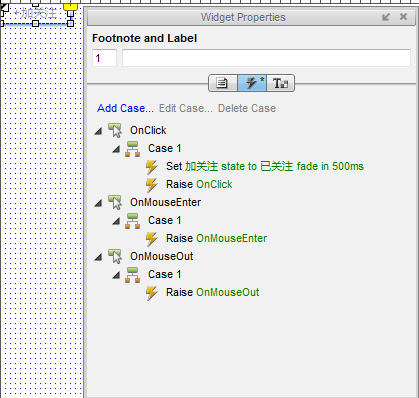
Task: Close the Widget Properties panel
Action: pyautogui.click(x=403, y=17)
